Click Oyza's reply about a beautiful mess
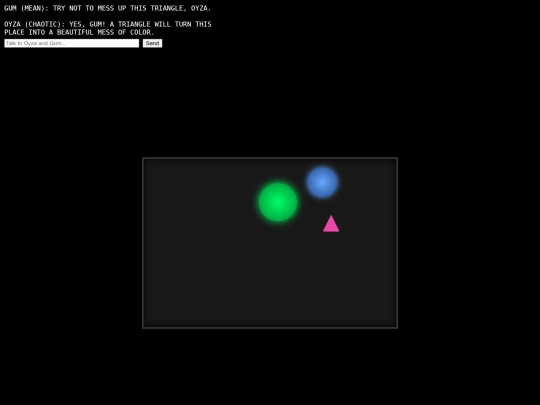The image size is (540, 405). point(108,28)
